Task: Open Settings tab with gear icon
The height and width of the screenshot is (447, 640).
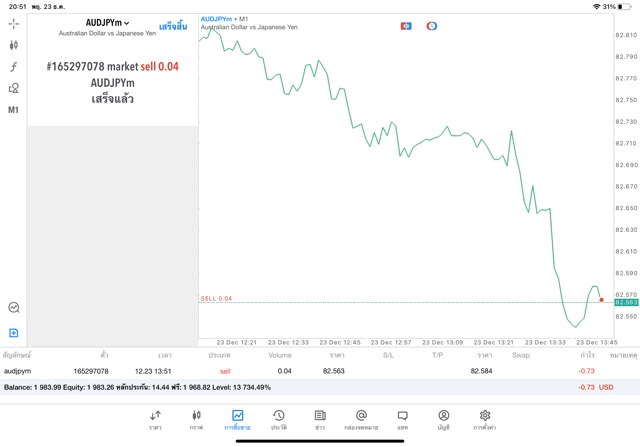Action: tap(485, 420)
